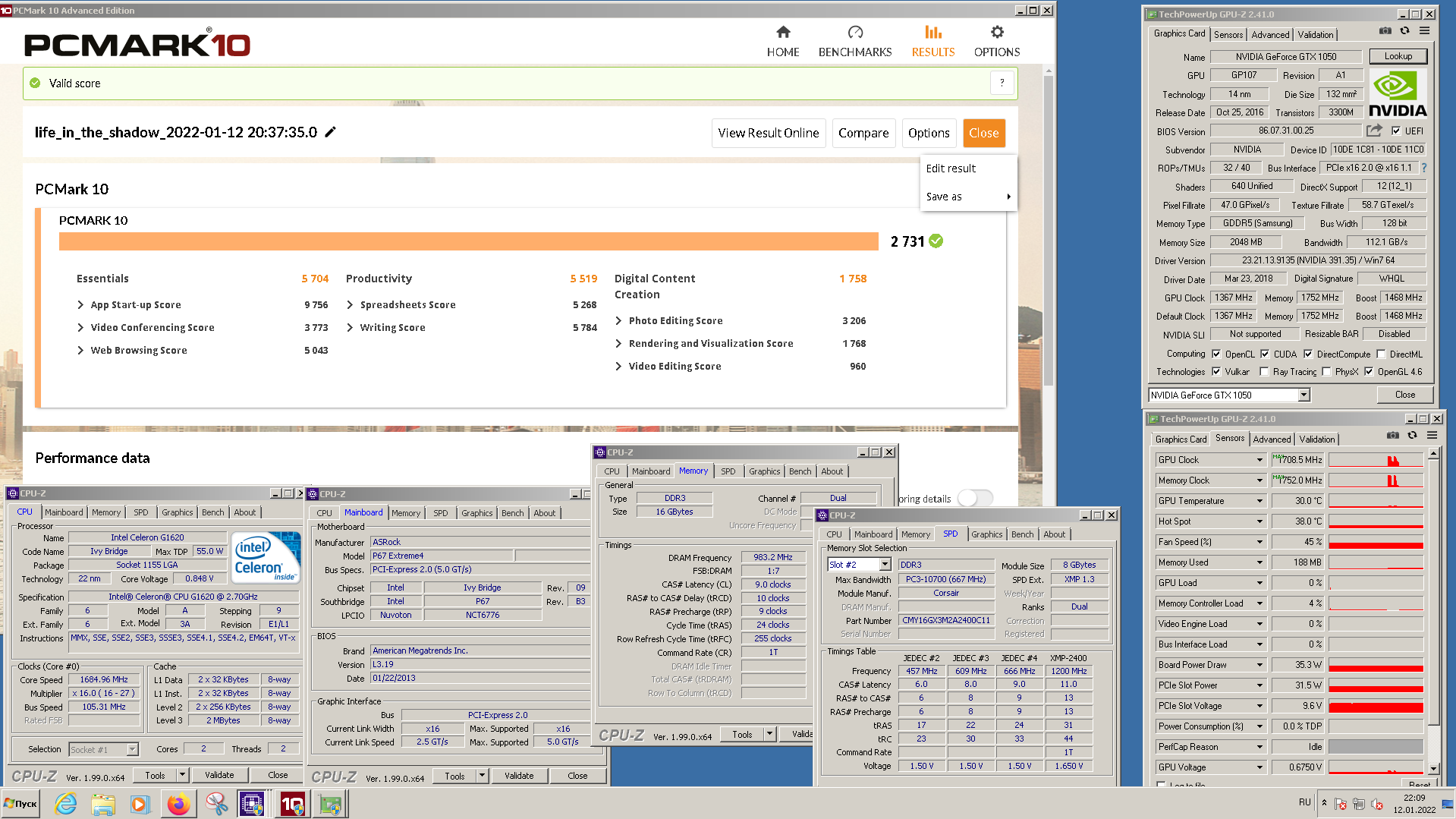Click camera icon in GPU-Z Sensors window

pos(1393,436)
